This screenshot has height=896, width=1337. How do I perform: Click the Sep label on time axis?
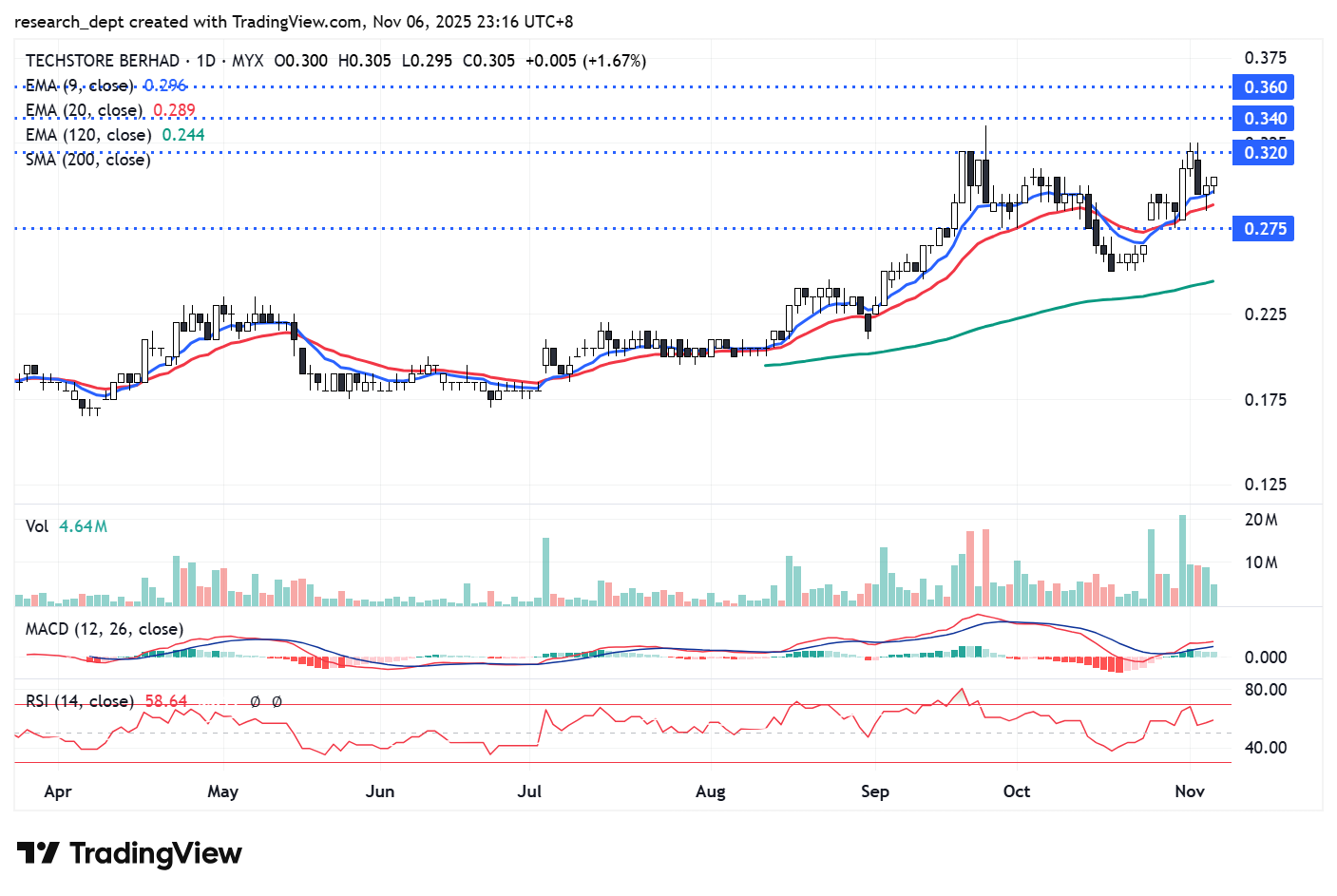[874, 791]
